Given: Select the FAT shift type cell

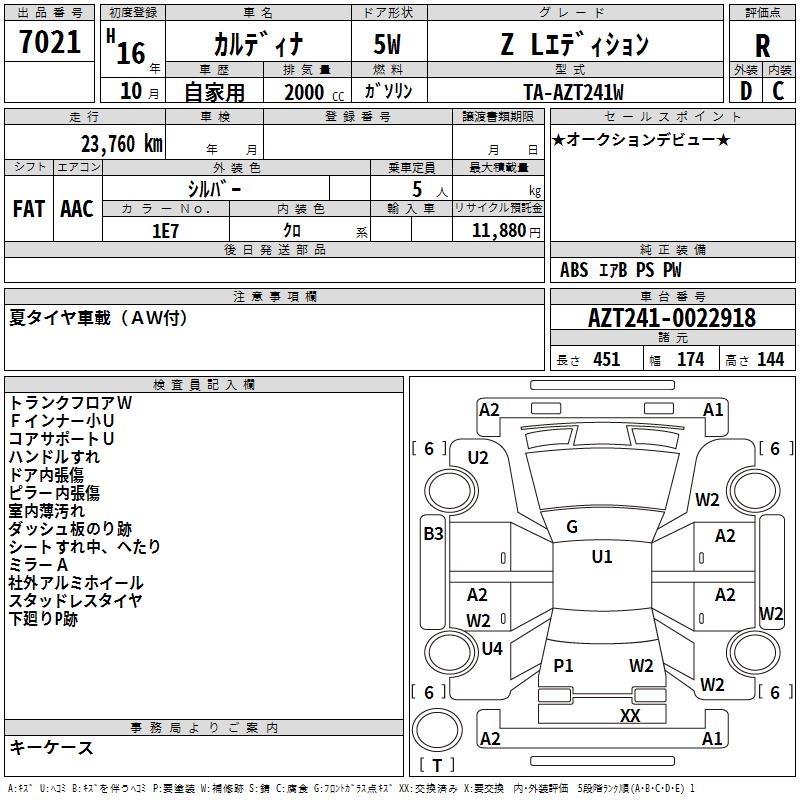Looking at the screenshot, I should click(x=29, y=209).
